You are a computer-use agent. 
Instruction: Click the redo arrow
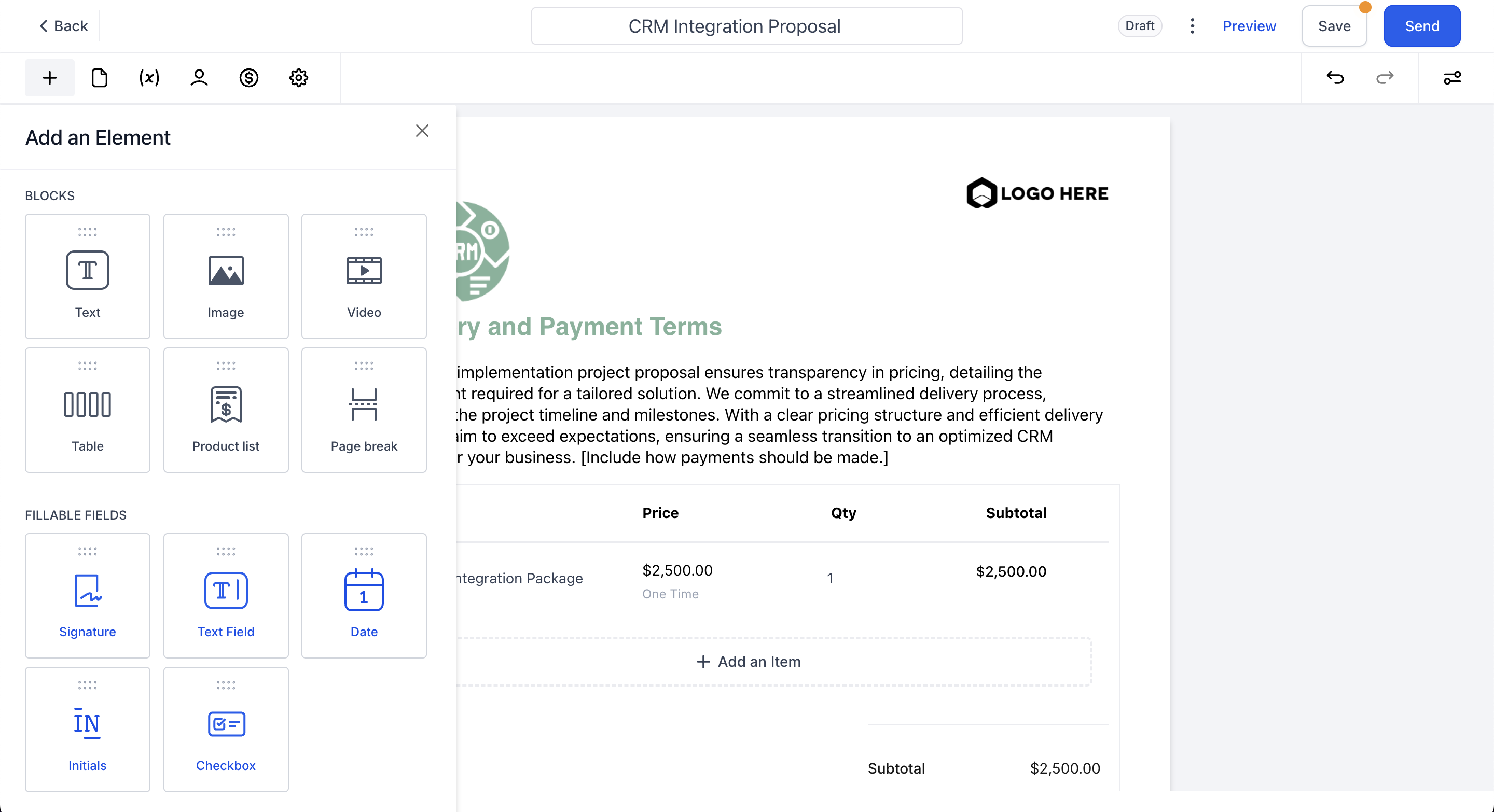(1385, 78)
